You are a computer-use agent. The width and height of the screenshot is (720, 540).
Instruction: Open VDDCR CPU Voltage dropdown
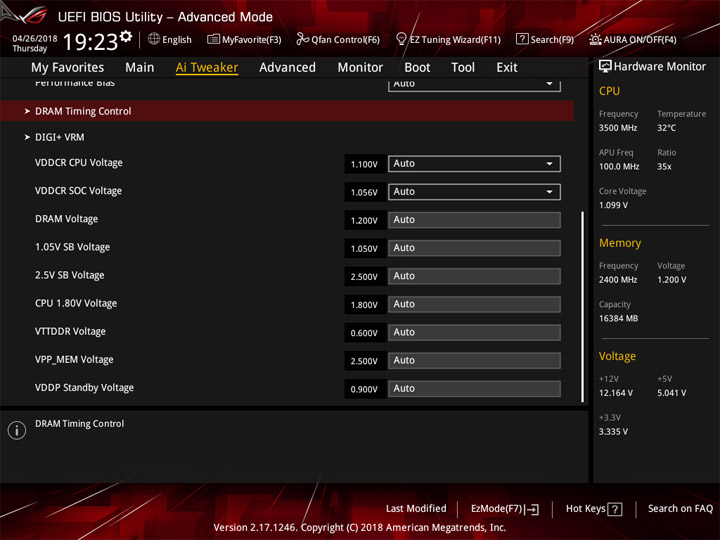point(474,164)
